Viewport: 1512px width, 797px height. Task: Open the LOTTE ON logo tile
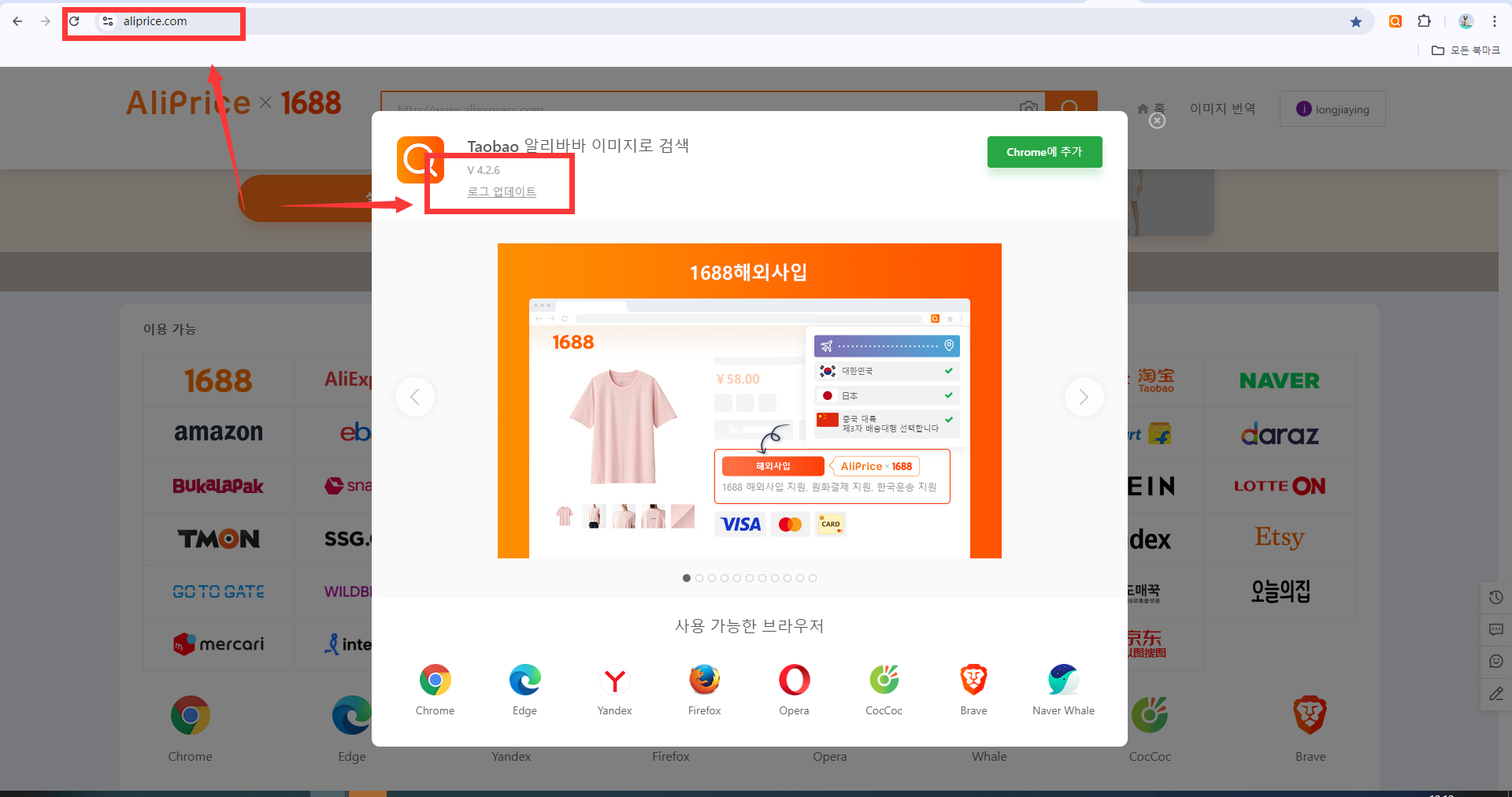point(1280,486)
